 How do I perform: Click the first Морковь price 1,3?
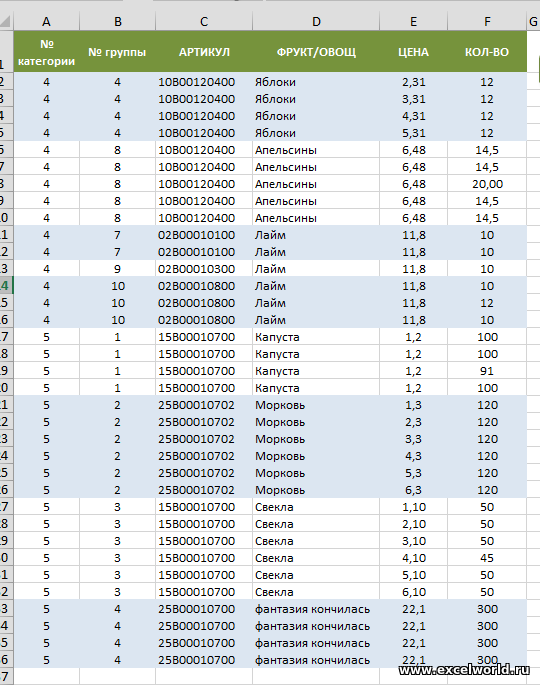coord(413,405)
